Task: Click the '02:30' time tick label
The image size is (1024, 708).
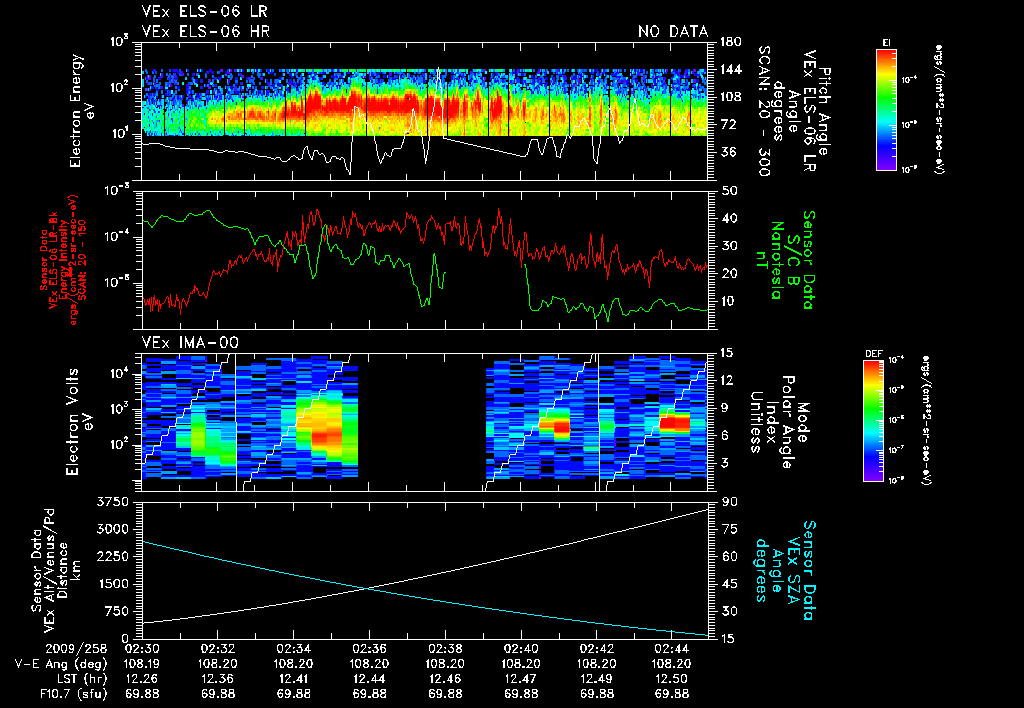Action: coord(142,649)
